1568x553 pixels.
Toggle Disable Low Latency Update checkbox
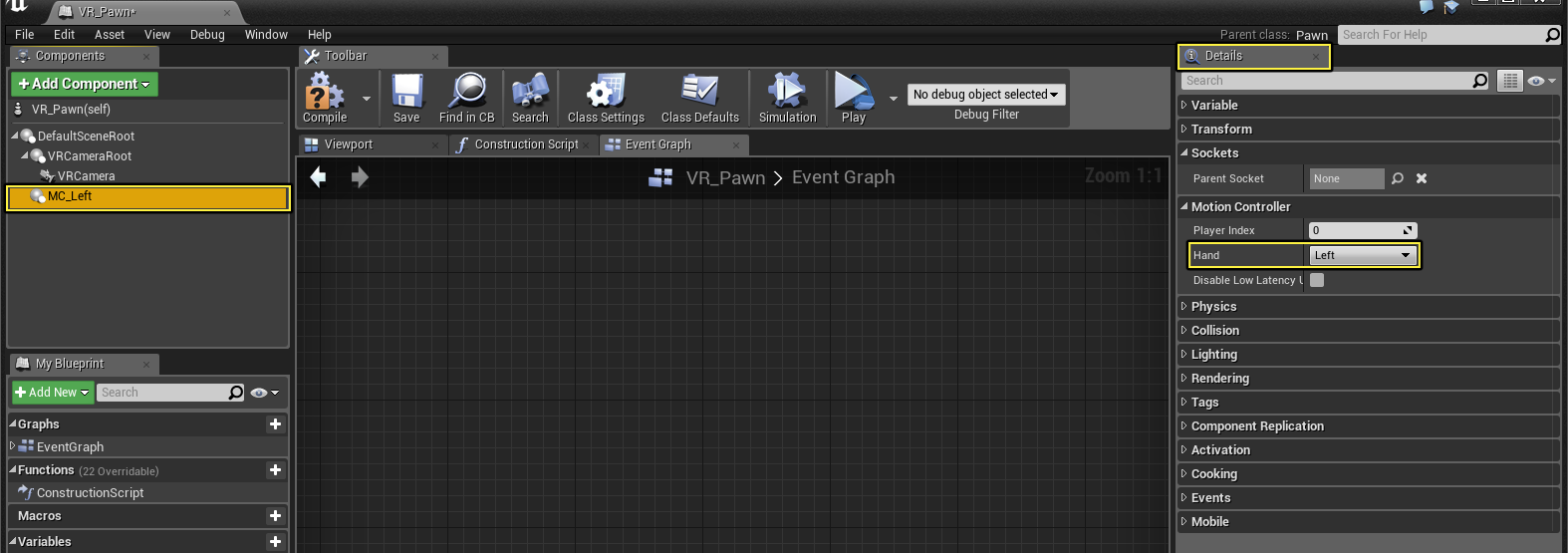(x=1317, y=280)
